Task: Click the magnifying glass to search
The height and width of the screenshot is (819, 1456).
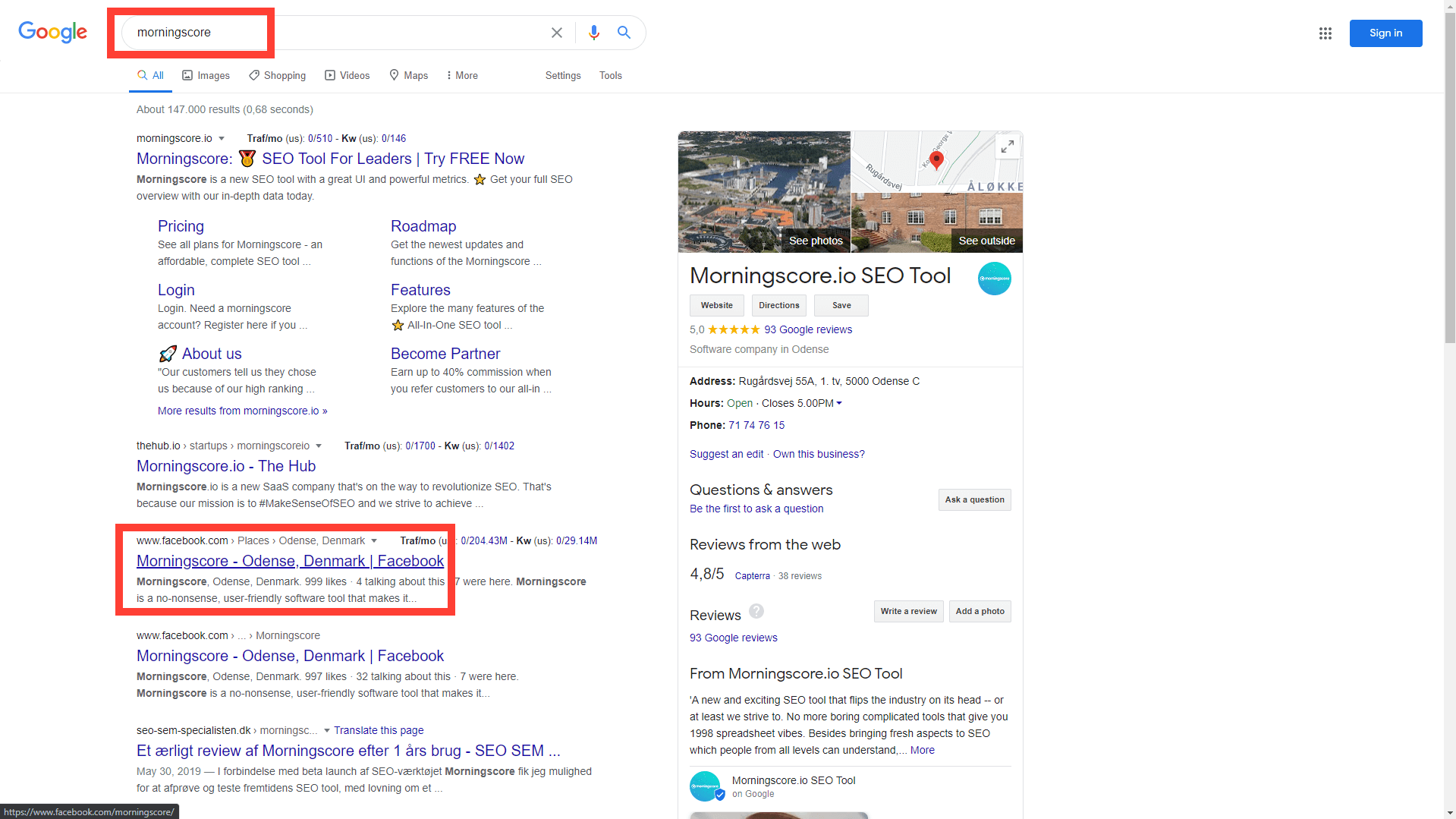Action: pos(624,33)
